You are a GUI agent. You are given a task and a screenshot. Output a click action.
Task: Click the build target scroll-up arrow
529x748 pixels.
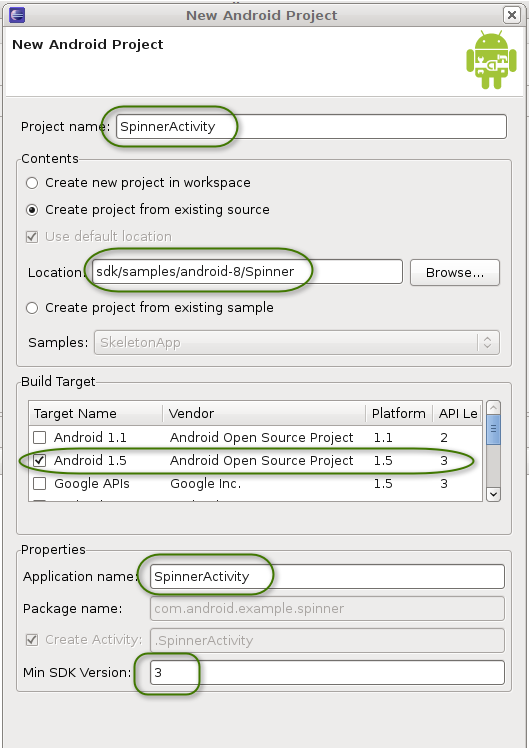pyautogui.click(x=493, y=407)
